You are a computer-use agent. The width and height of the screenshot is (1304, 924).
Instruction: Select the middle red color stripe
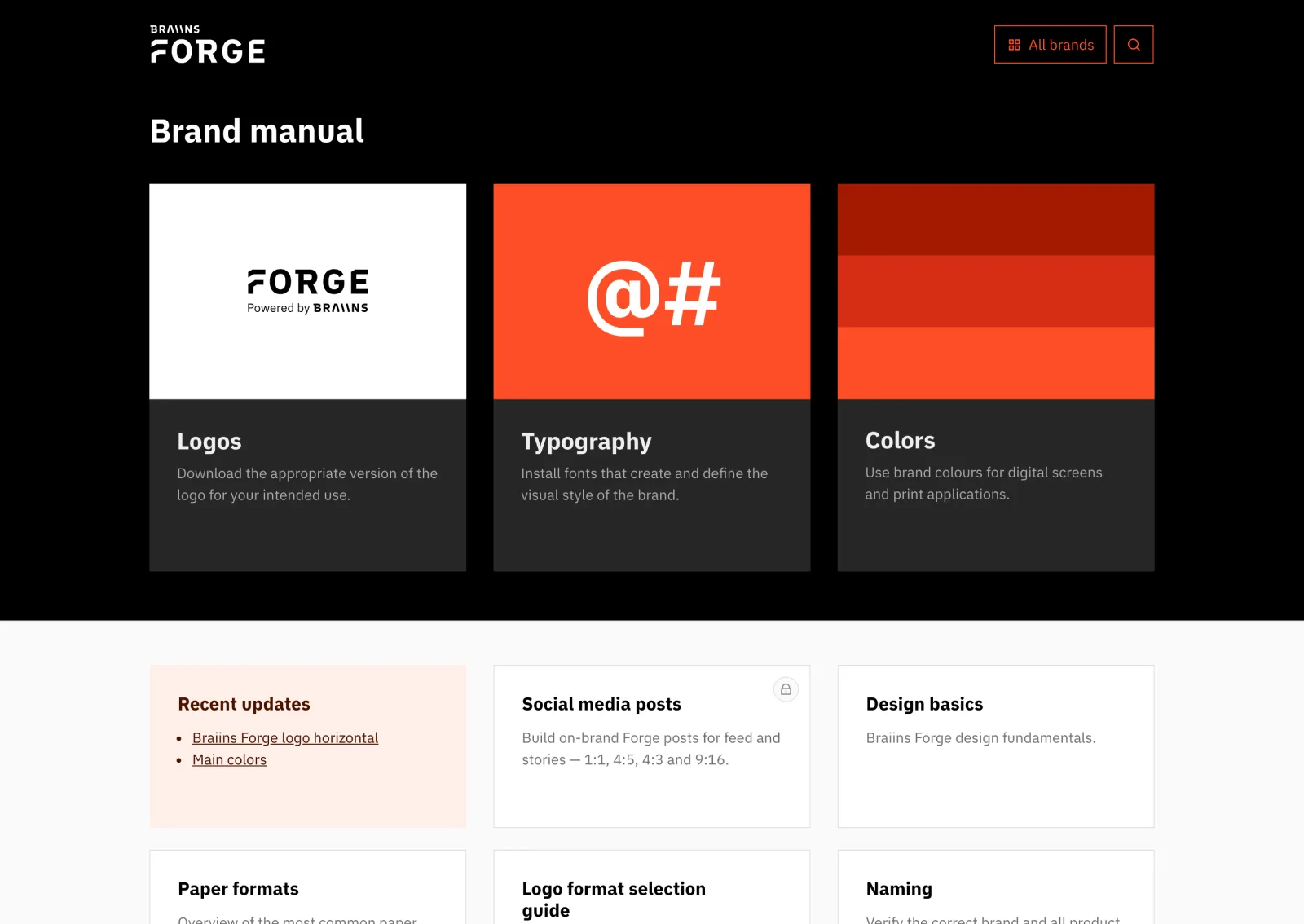(x=996, y=292)
